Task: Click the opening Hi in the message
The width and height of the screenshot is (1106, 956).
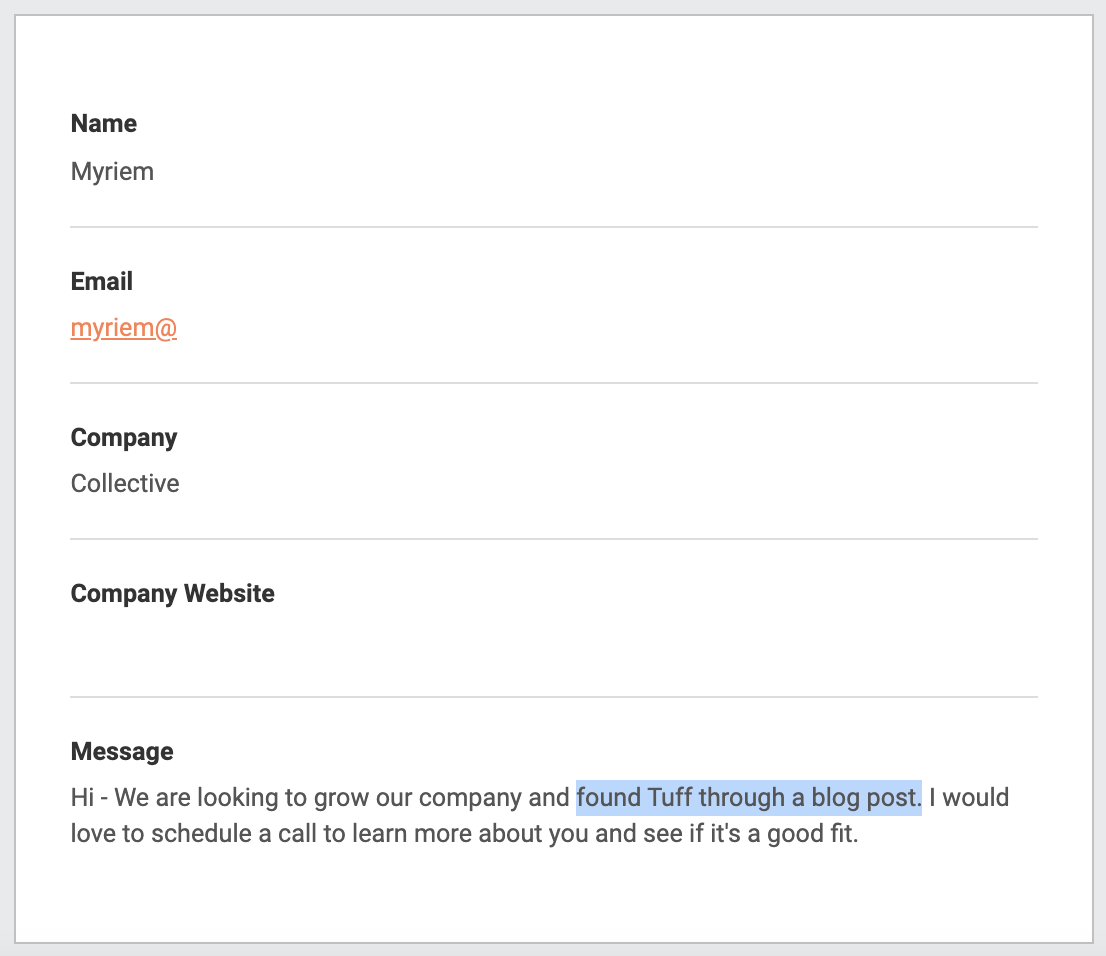Action: (83, 798)
